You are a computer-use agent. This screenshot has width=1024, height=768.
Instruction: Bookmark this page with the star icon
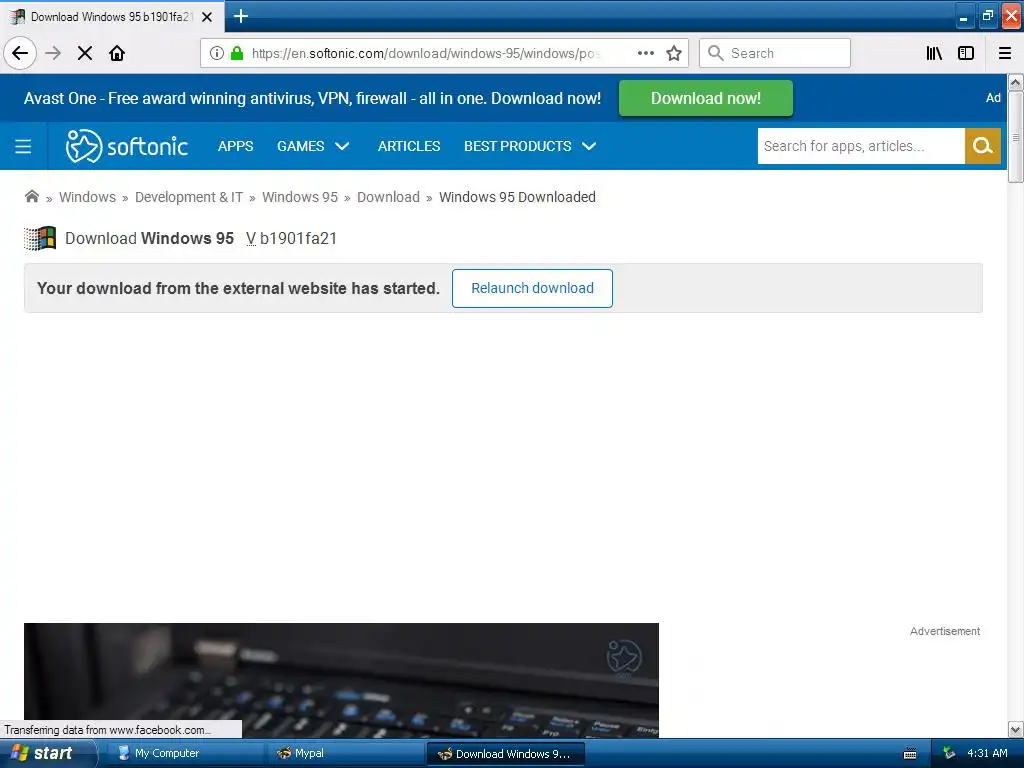click(674, 53)
